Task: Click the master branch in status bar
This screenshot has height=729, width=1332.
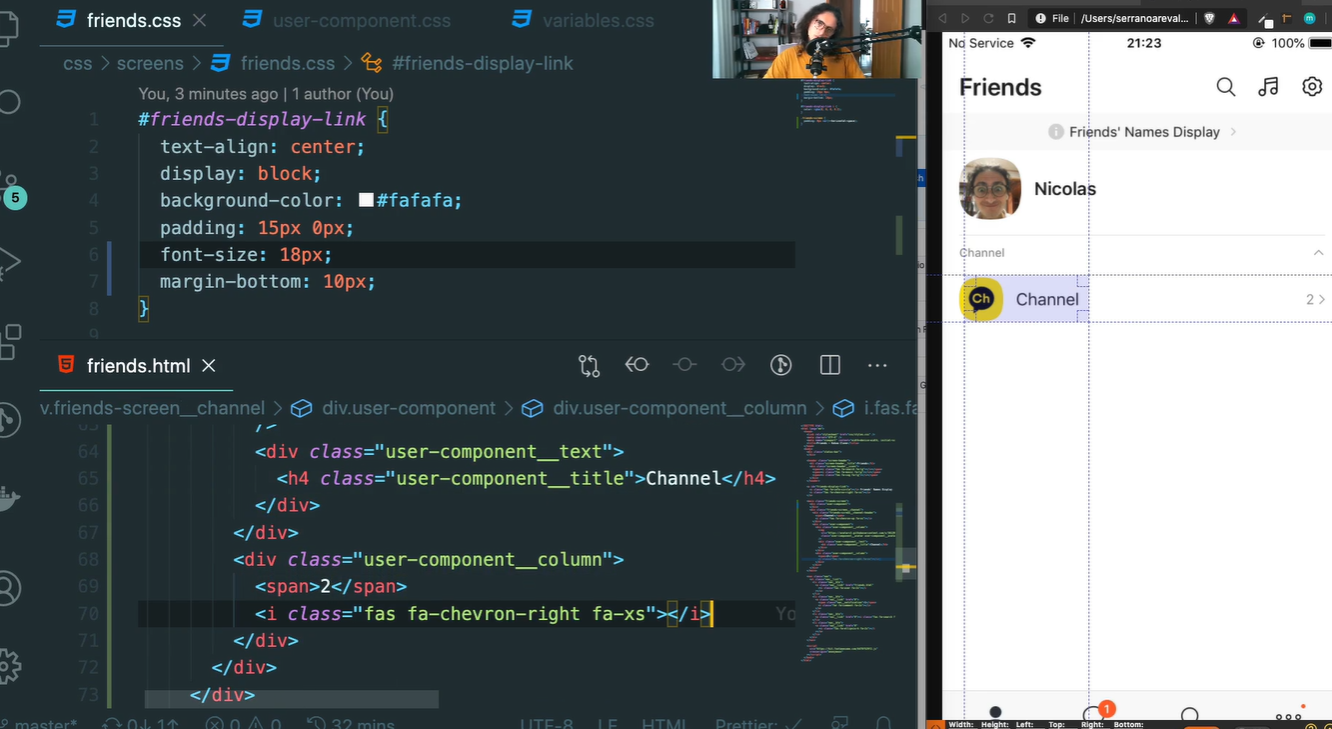Action: coord(39,724)
